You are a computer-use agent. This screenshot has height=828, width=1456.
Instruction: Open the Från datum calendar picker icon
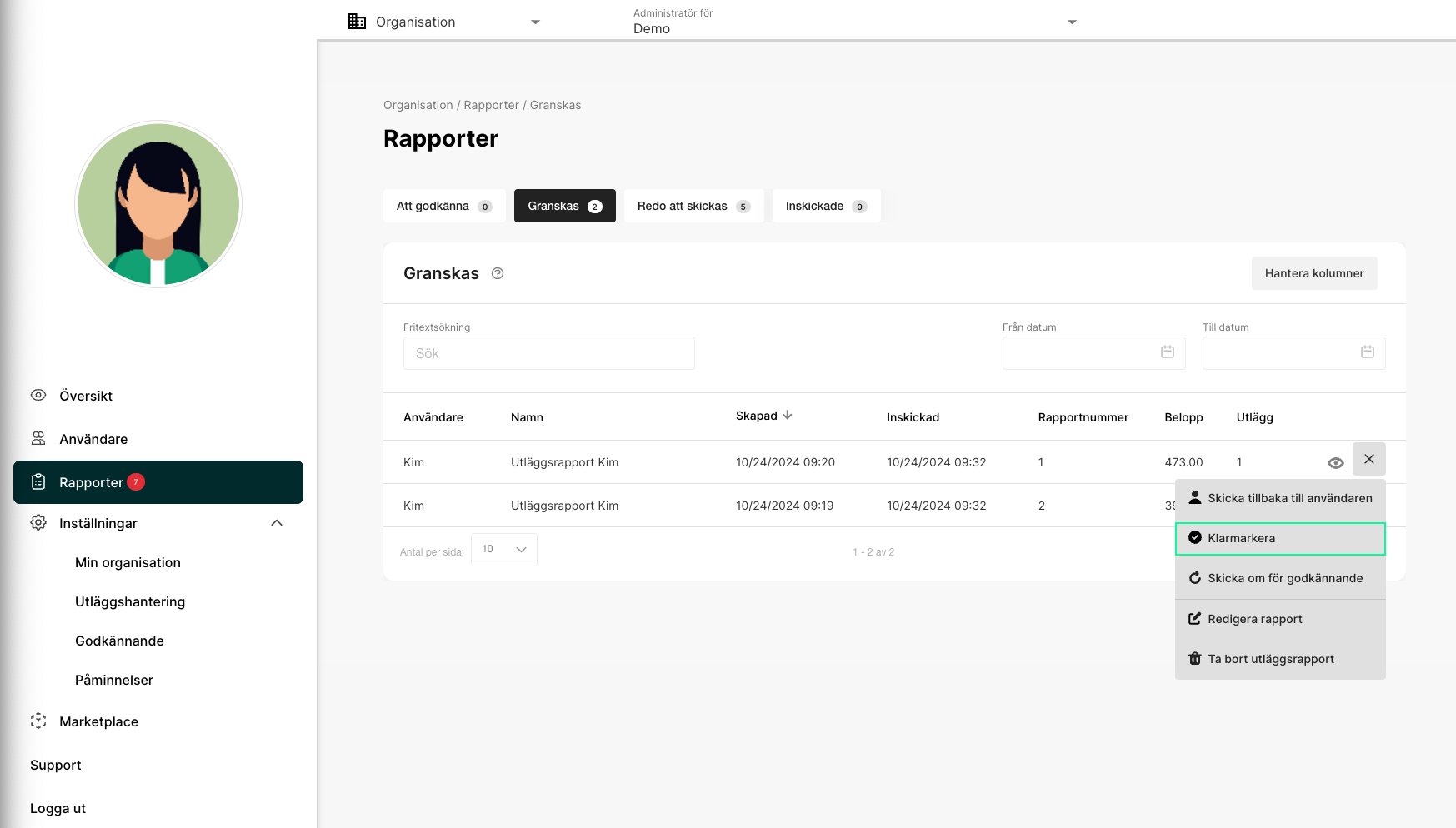1168,352
